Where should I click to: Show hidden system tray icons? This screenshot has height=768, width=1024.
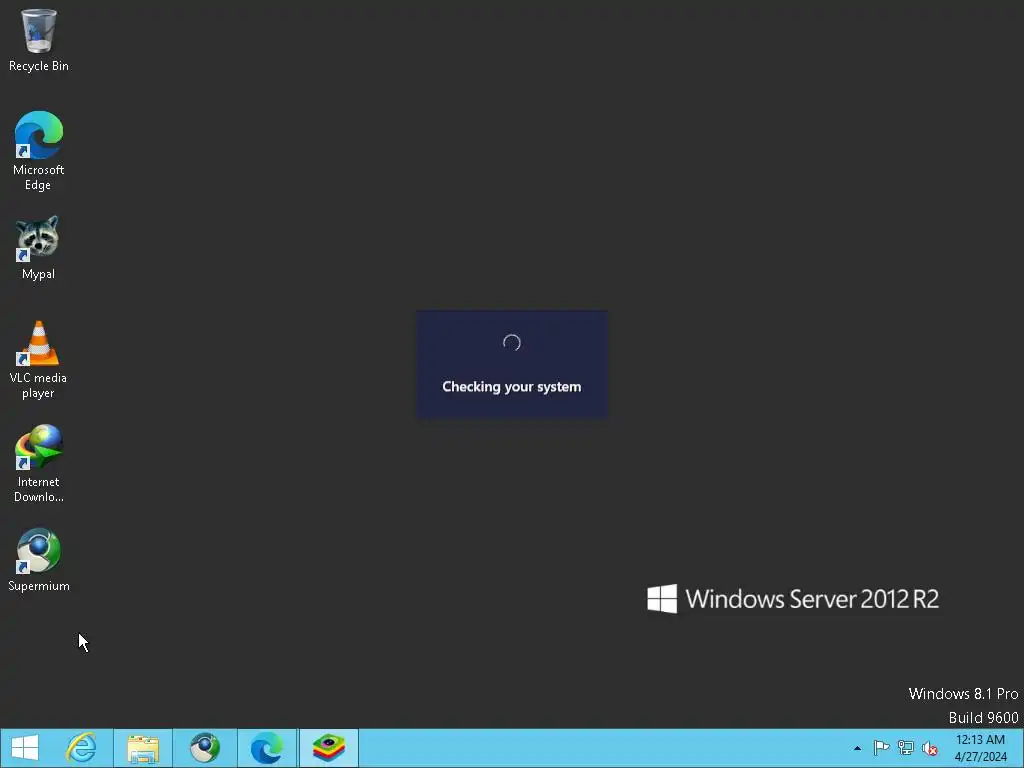pyautogui.click(x=857, y=748)
